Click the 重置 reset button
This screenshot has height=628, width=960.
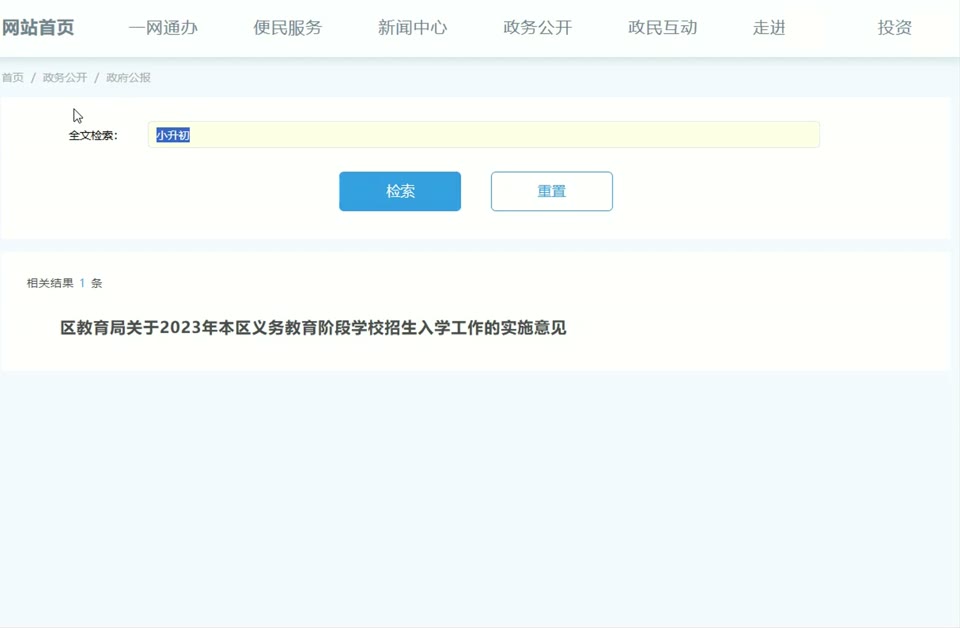click(x=552, y=192)
